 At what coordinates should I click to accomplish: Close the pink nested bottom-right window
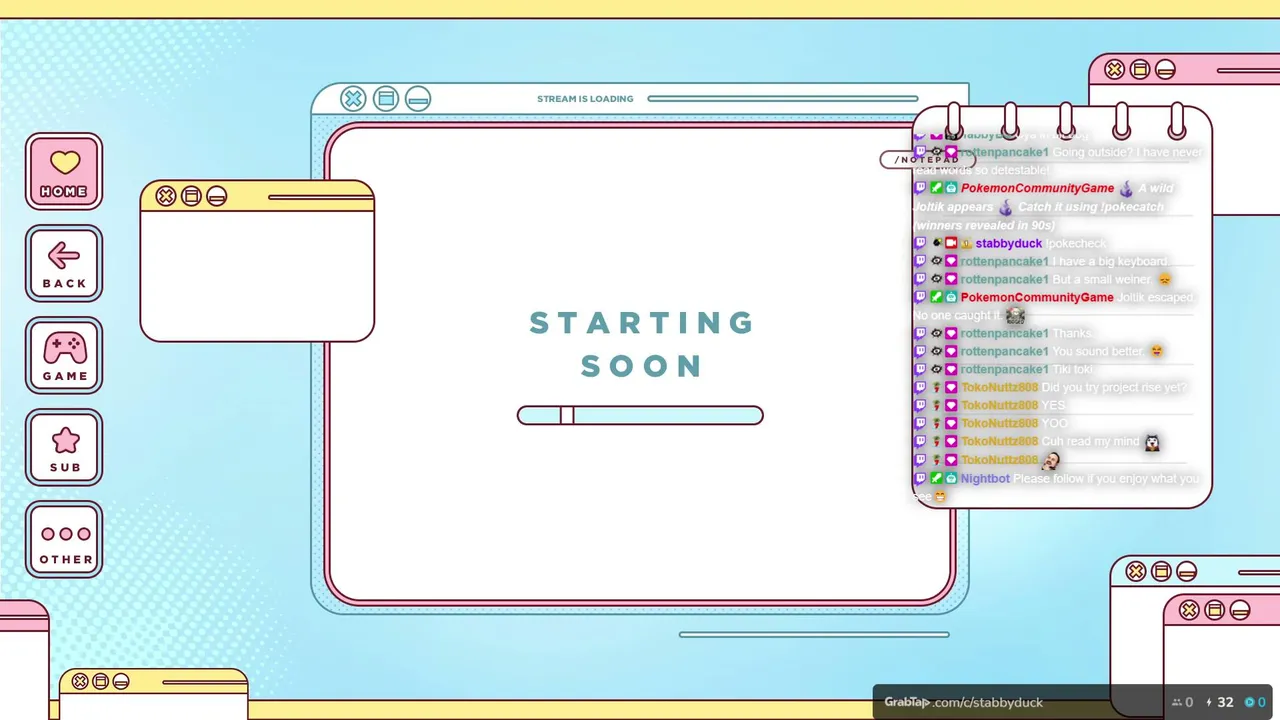(x=1189, y=609)
